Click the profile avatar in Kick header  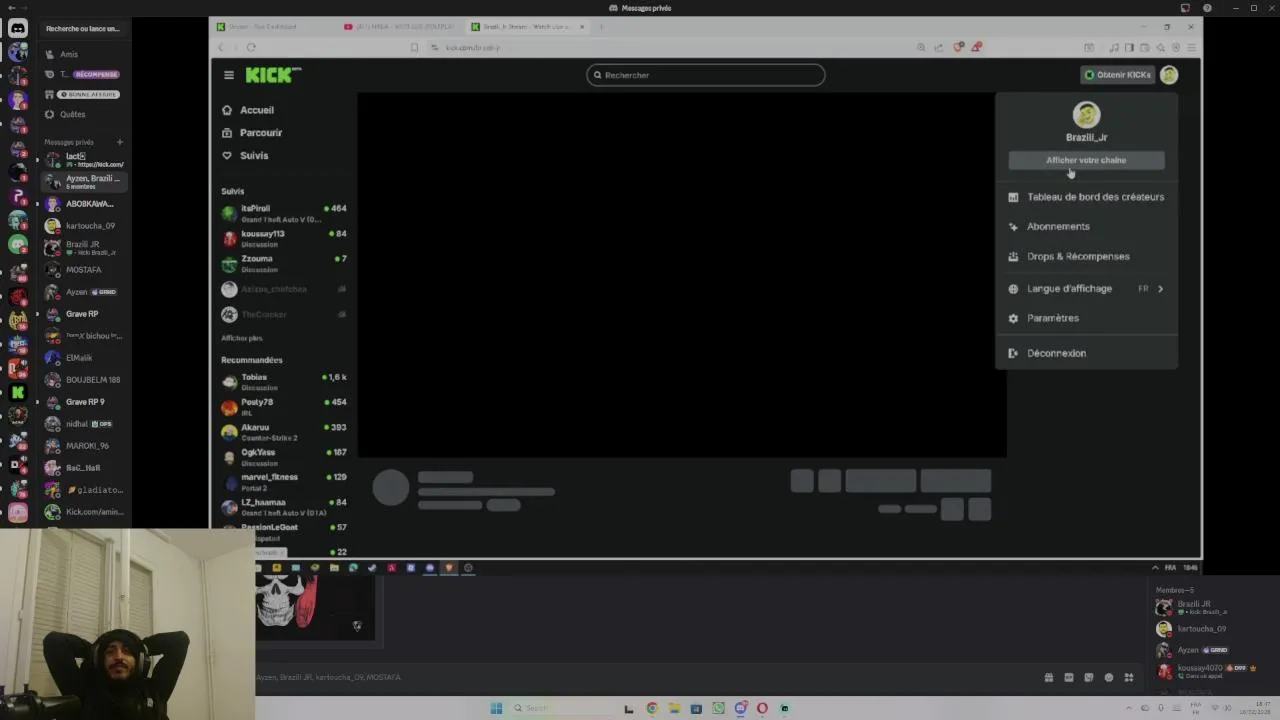[x=1169, y=75]
